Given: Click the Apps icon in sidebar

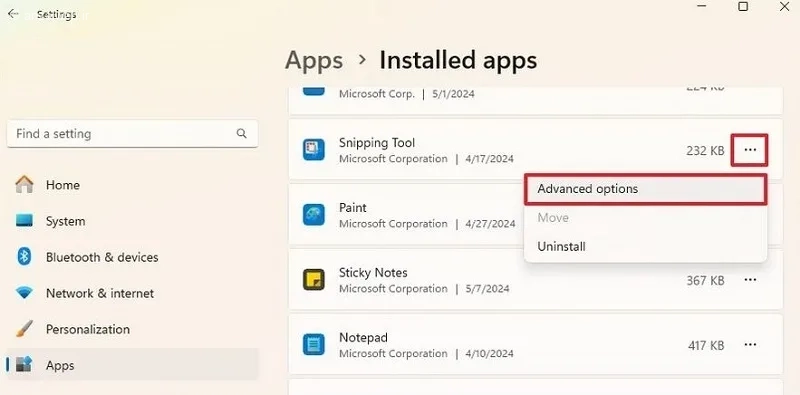Looking at the screenshot, I should pos(24,365).
